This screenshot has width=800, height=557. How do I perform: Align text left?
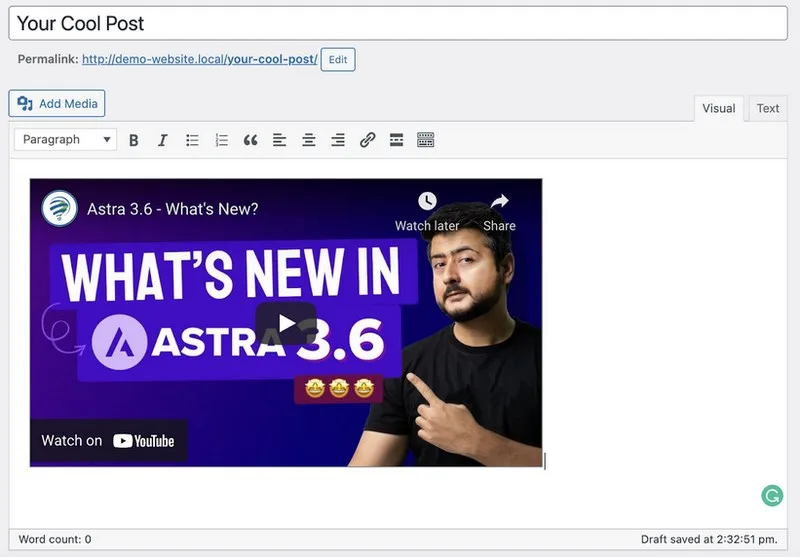[279, 140]
